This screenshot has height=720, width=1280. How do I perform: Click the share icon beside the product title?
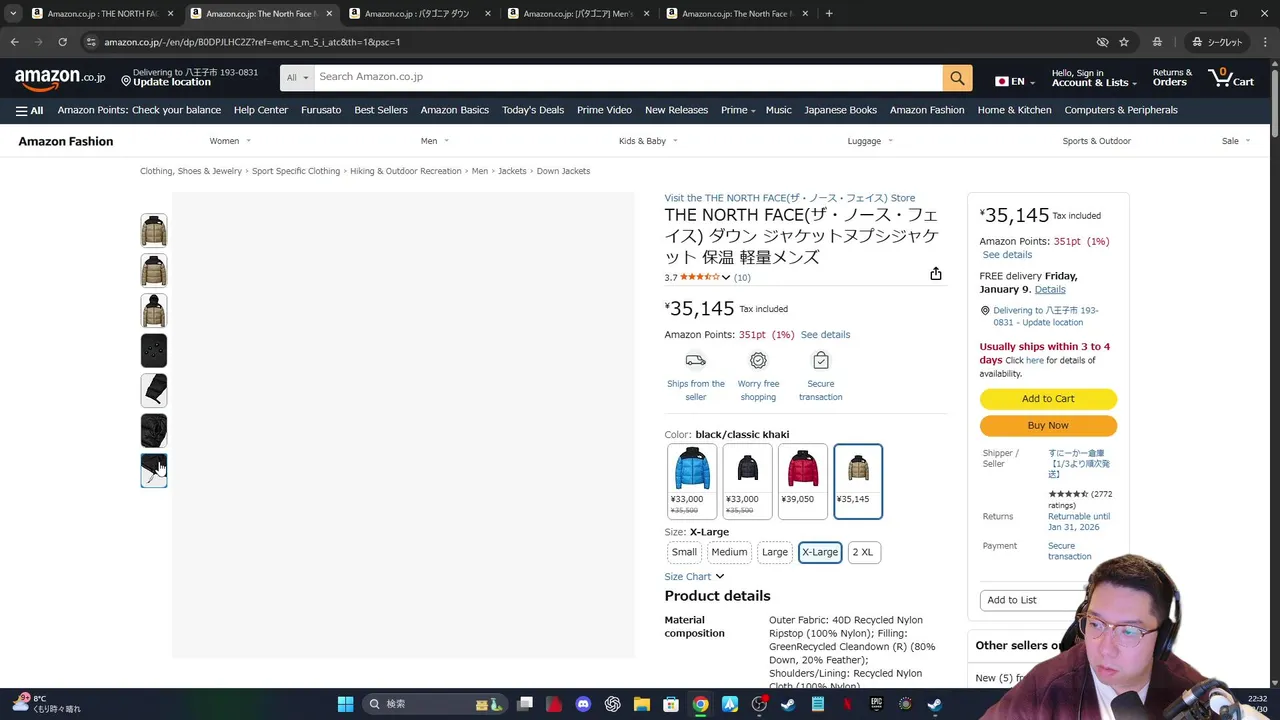pyautogui.click(x=936, y=274)
